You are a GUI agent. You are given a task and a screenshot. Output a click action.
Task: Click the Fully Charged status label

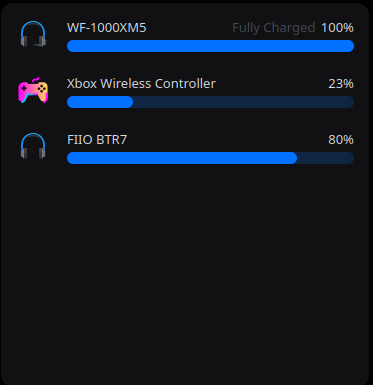[274, 28]
